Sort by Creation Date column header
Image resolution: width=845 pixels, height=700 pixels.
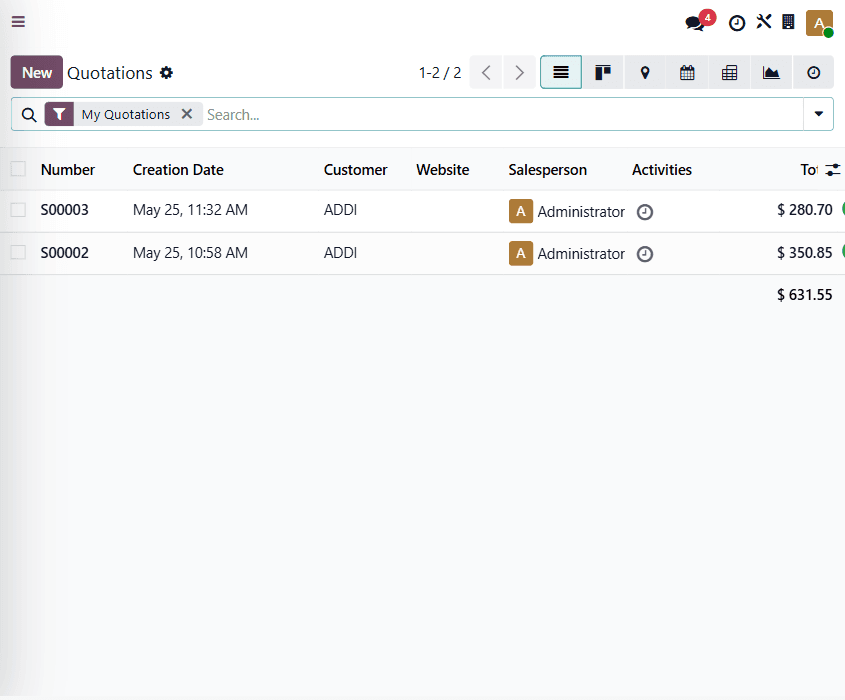[178, 170]
